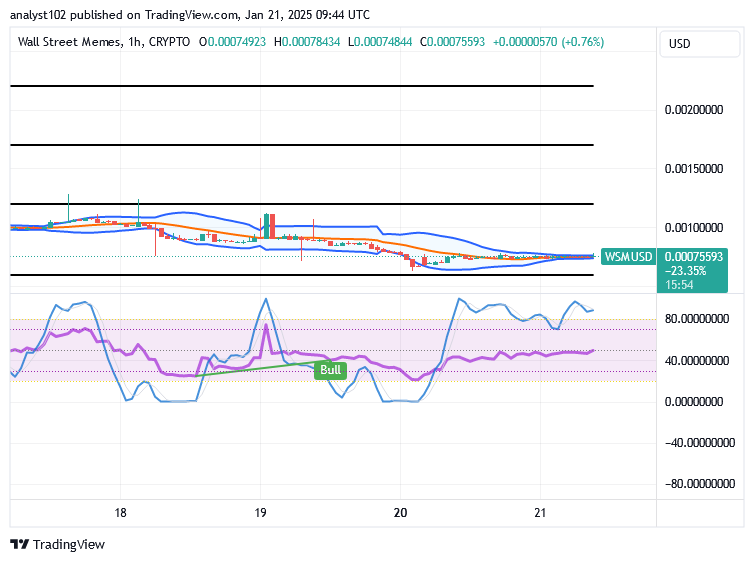Click the low value 0.00074844
This screenshot has height=562, width=754.
click(x=383, y=42)
